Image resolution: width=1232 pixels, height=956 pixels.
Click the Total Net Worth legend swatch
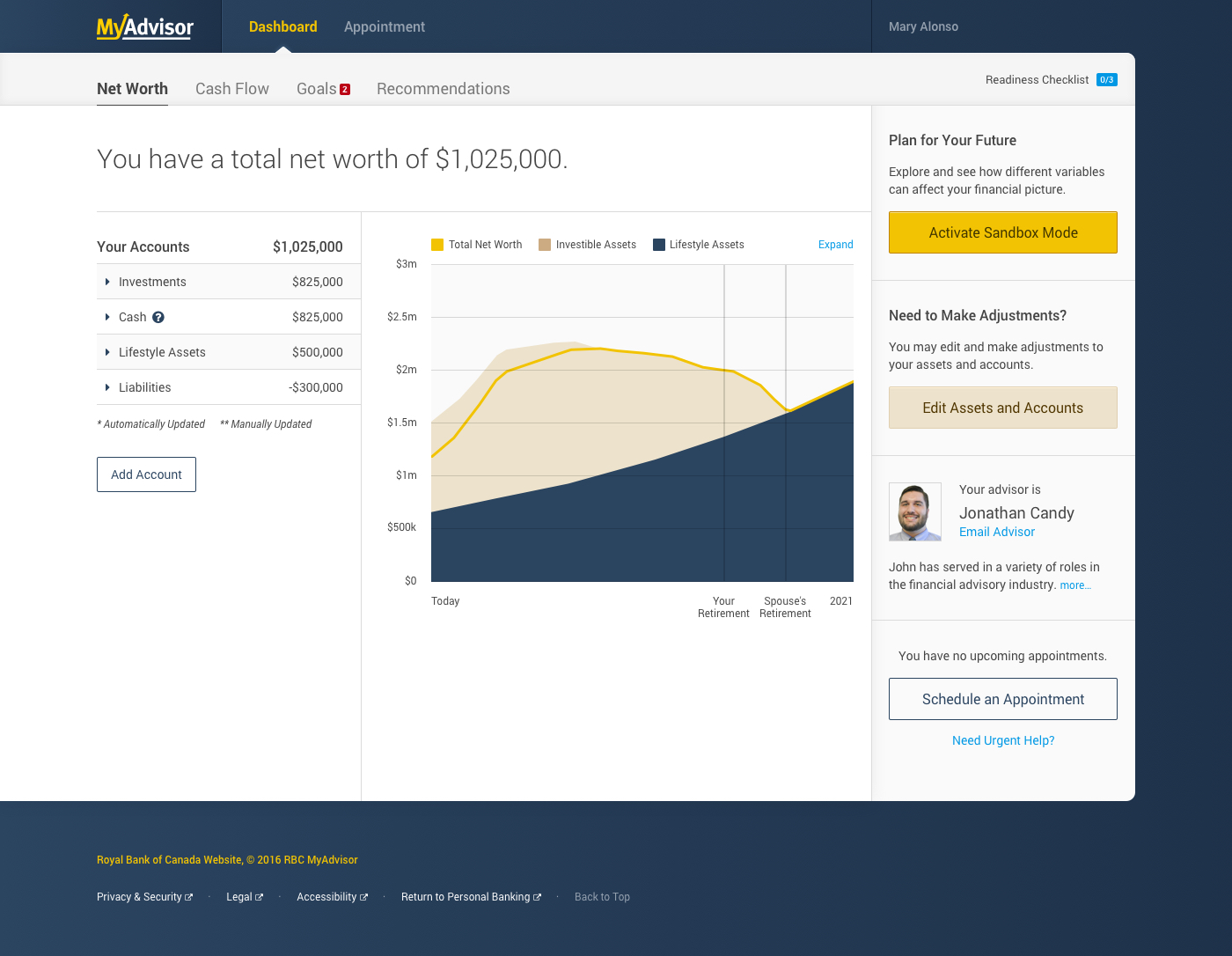437,245
